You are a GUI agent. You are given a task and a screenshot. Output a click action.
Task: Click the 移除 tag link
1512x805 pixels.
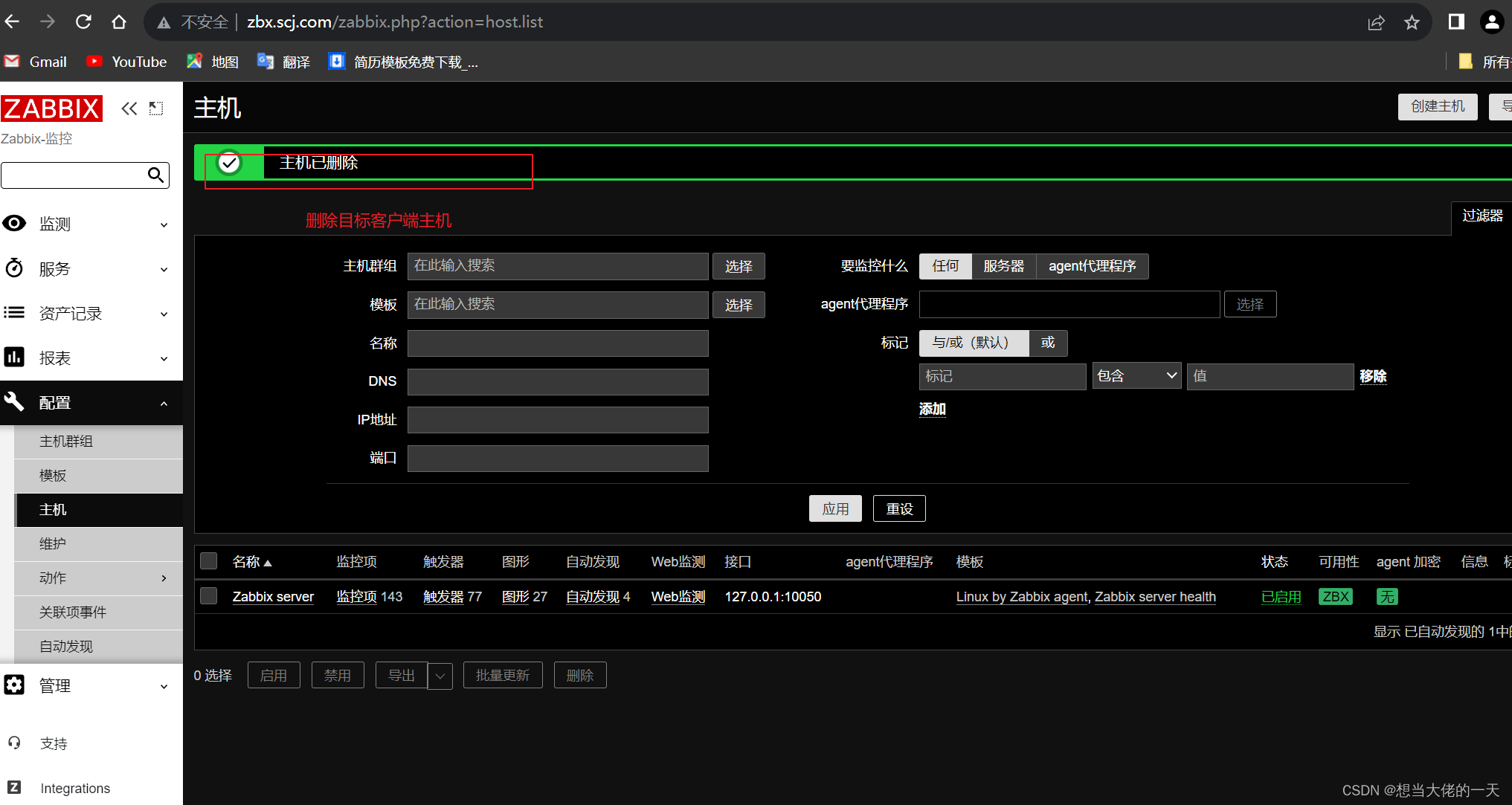click(x=1373, y=376)
